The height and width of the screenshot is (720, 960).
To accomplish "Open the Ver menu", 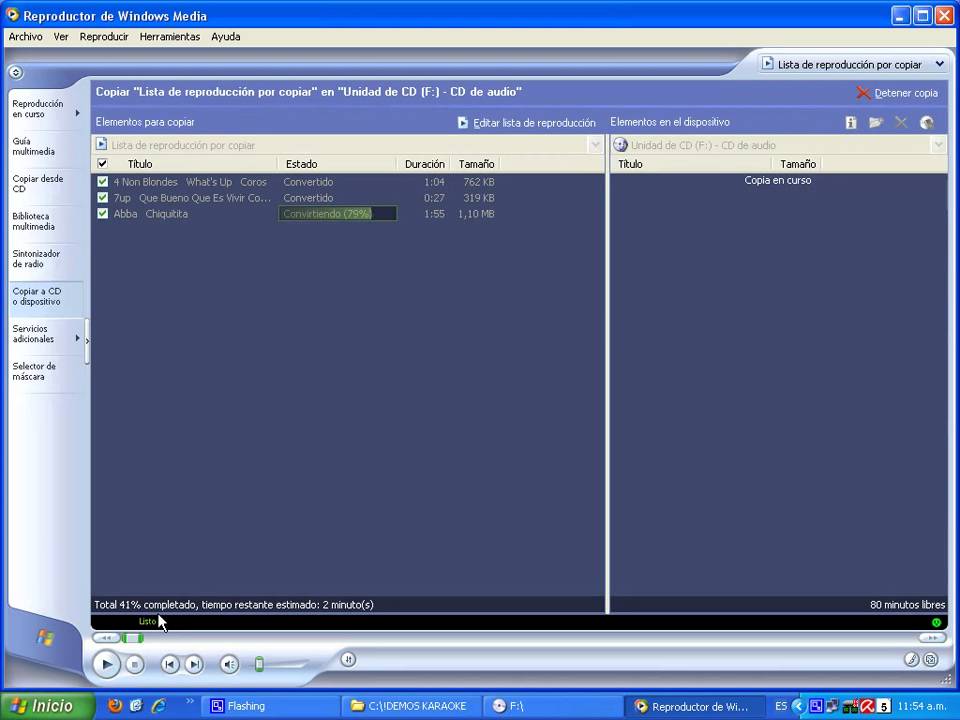I will [61, 37].
